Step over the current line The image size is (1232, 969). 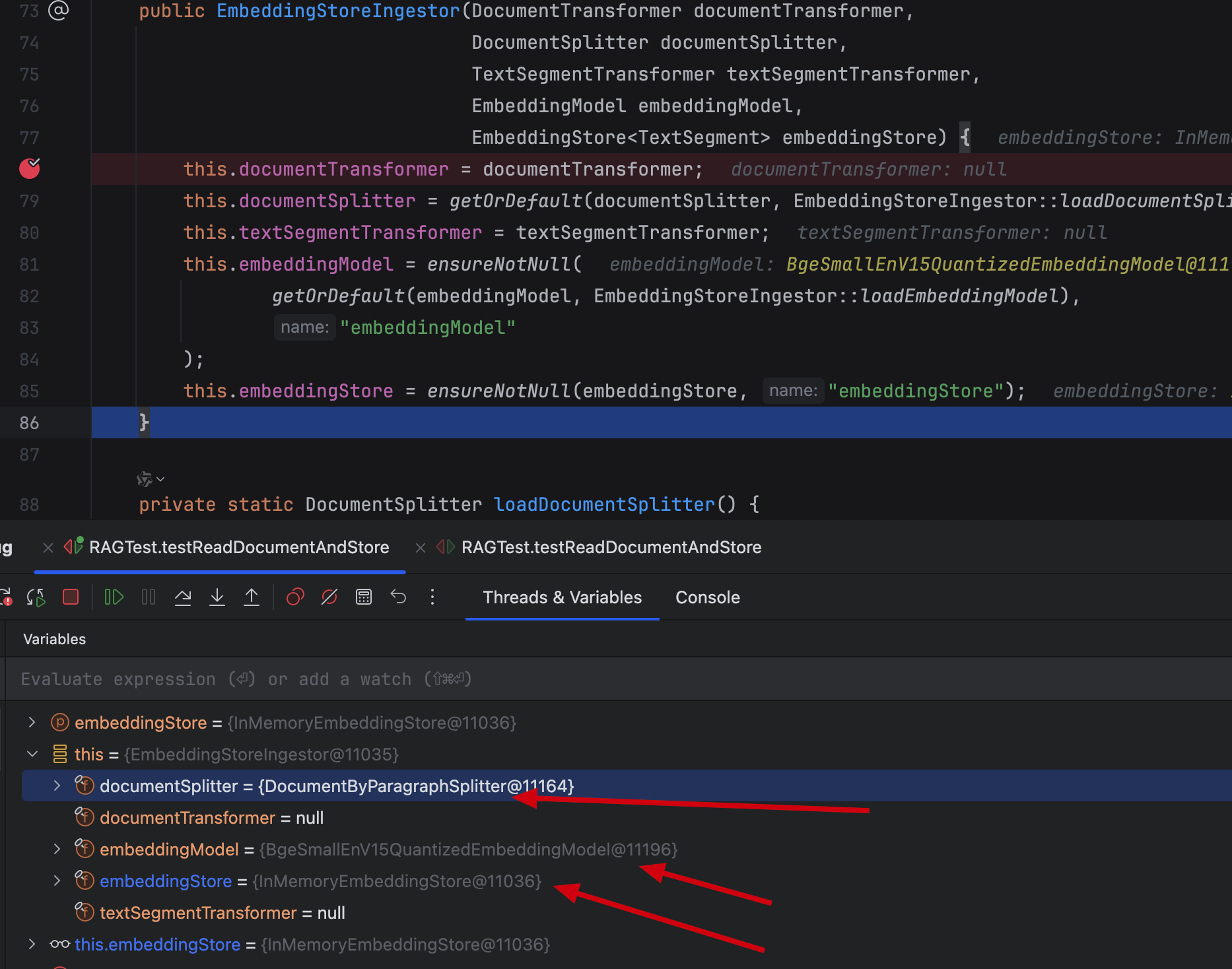(x=183, y=597)
